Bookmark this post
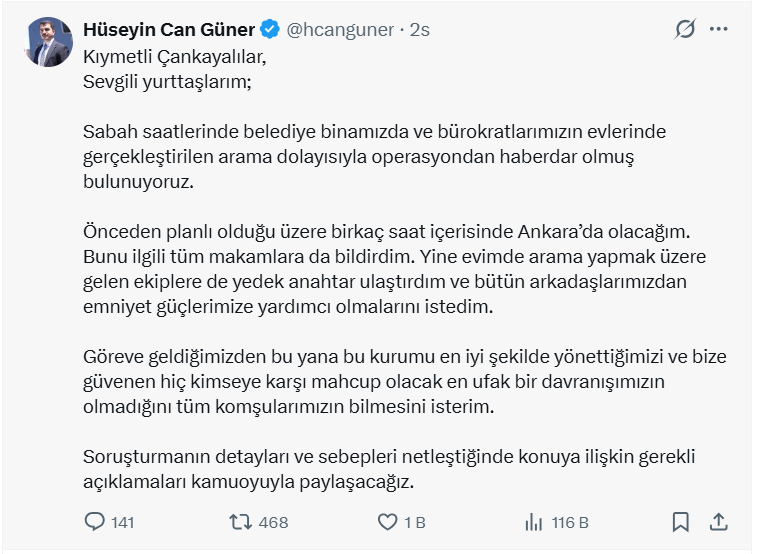The image size is (765, 554). (681, 522)
